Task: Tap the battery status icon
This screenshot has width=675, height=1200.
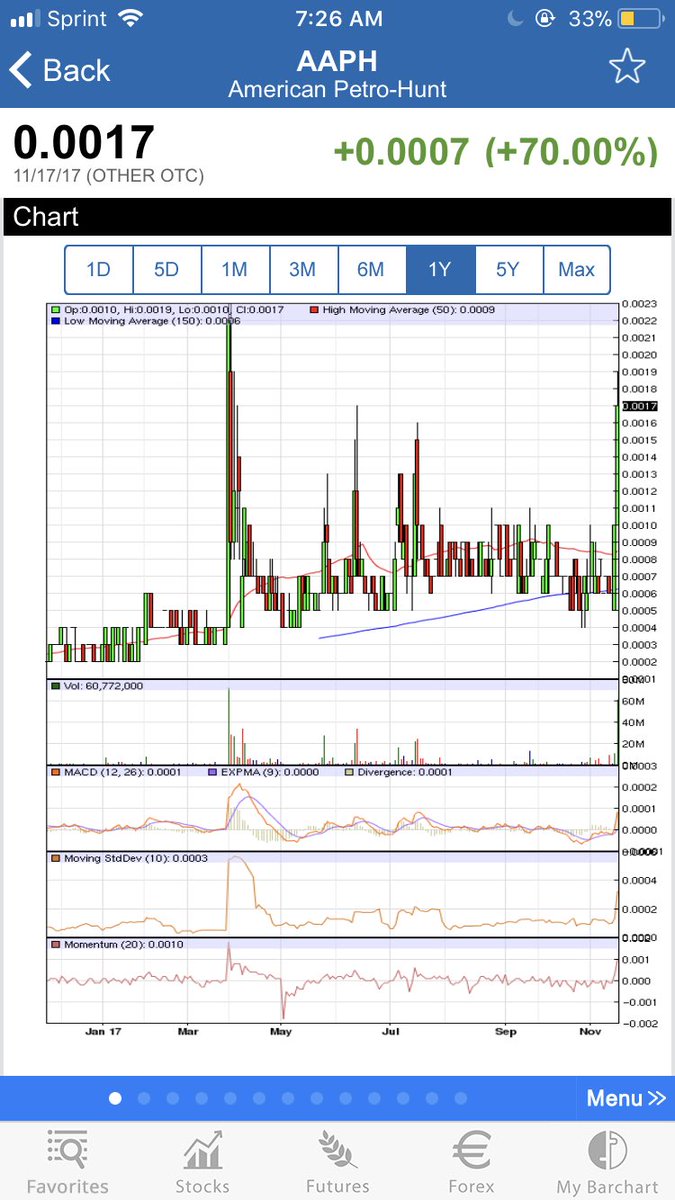Action: 639,18
